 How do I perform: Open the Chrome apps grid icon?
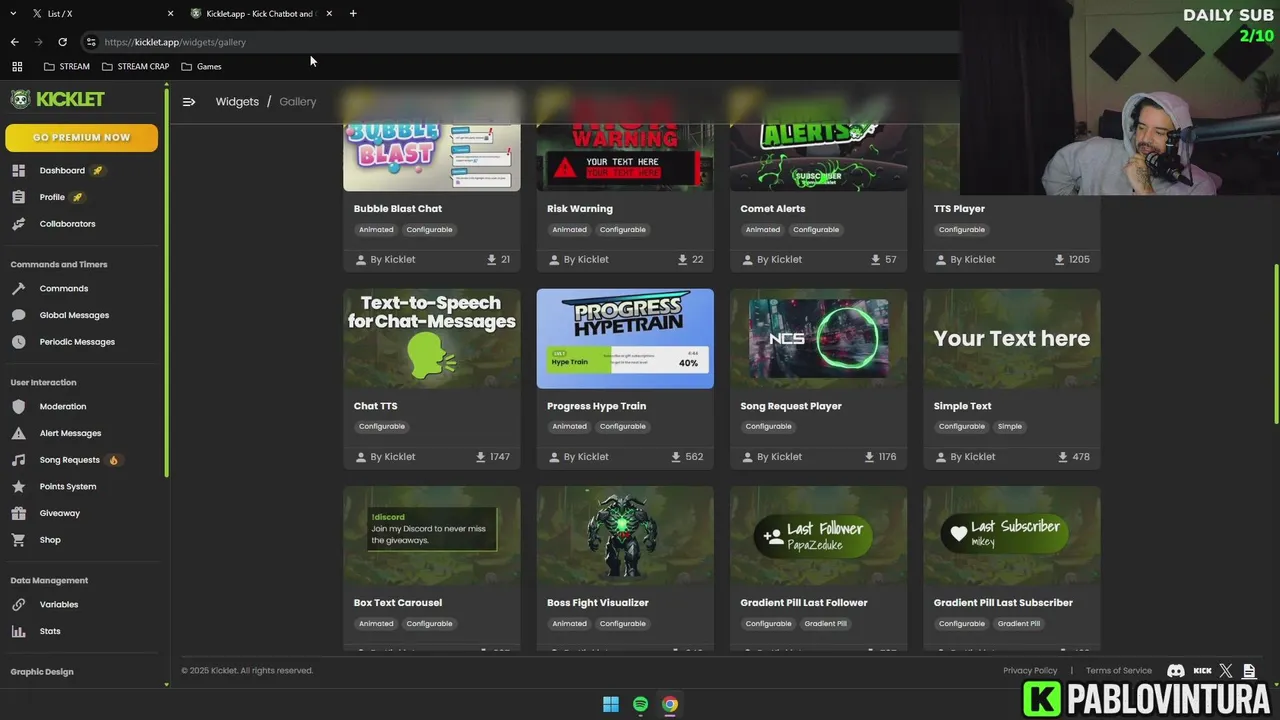(17, 66)
